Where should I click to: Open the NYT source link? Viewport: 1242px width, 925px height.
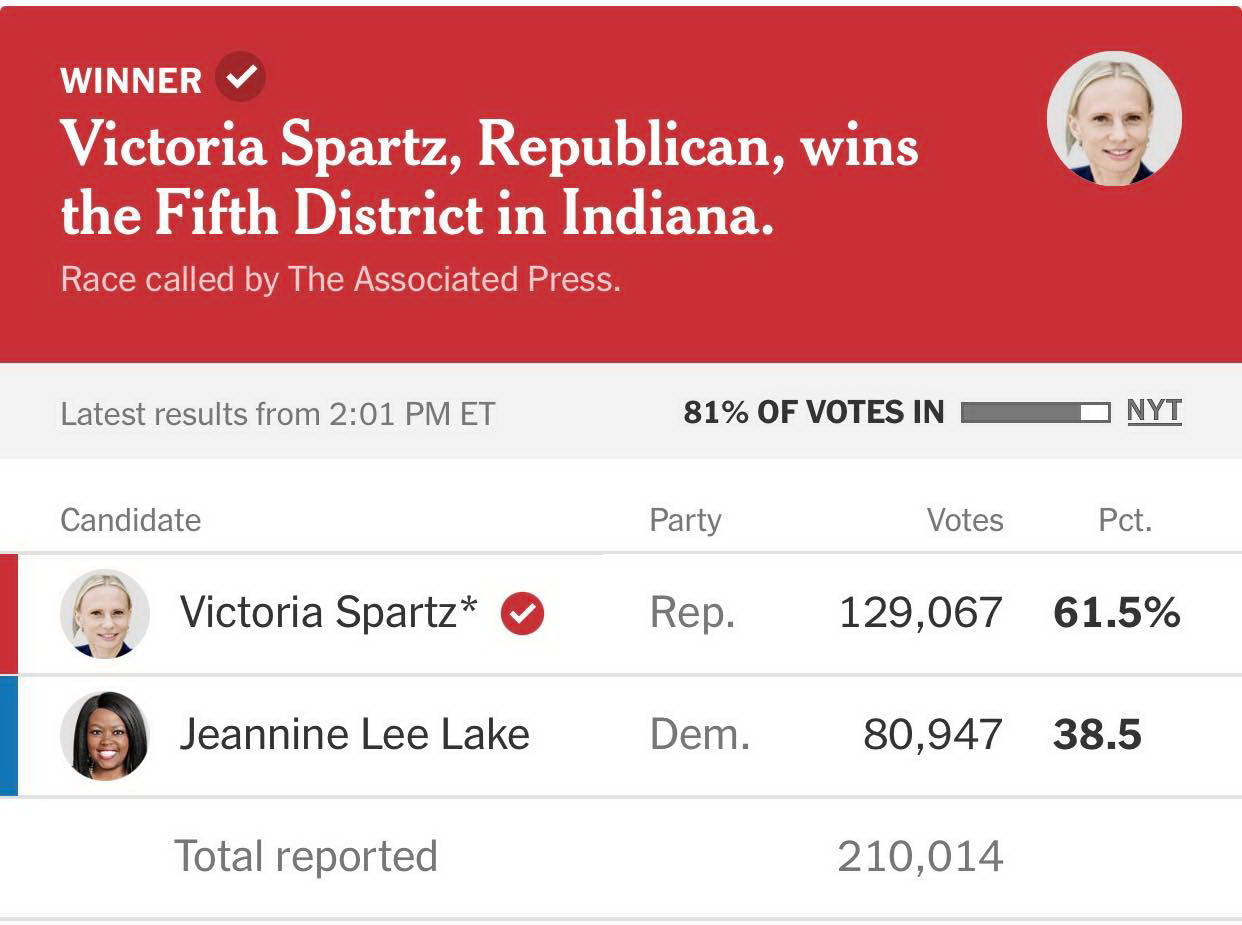tap(1154, 411)
